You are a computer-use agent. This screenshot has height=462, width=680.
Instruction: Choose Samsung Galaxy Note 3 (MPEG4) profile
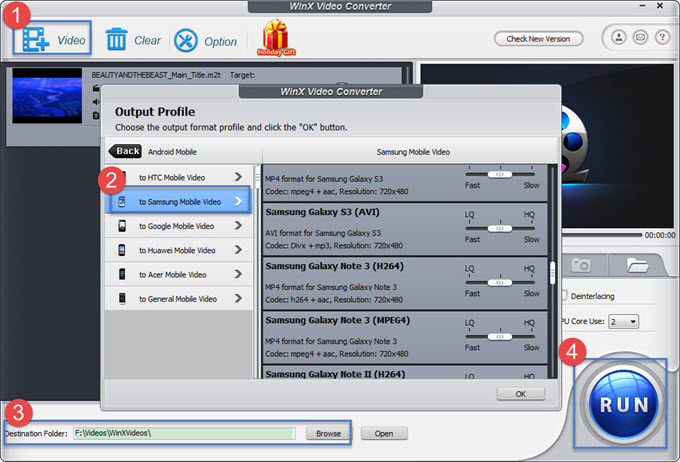[x=404, y=337]
